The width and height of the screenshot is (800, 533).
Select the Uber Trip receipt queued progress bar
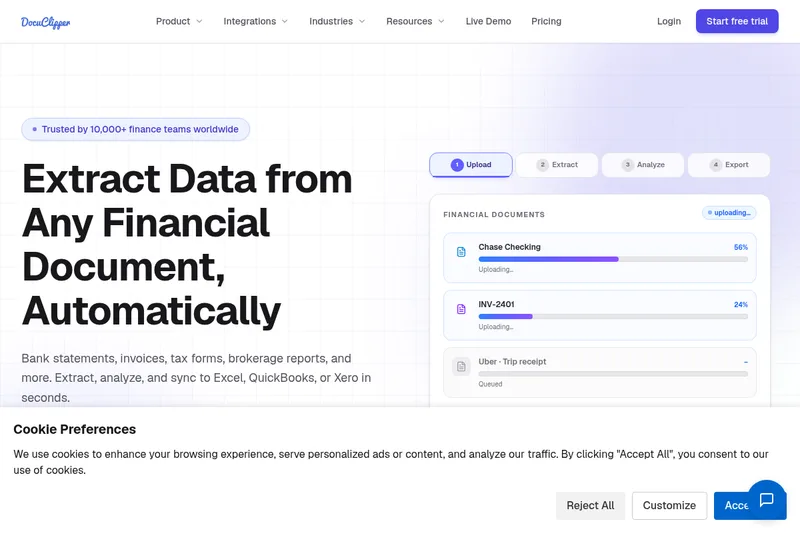coord(613,373)
